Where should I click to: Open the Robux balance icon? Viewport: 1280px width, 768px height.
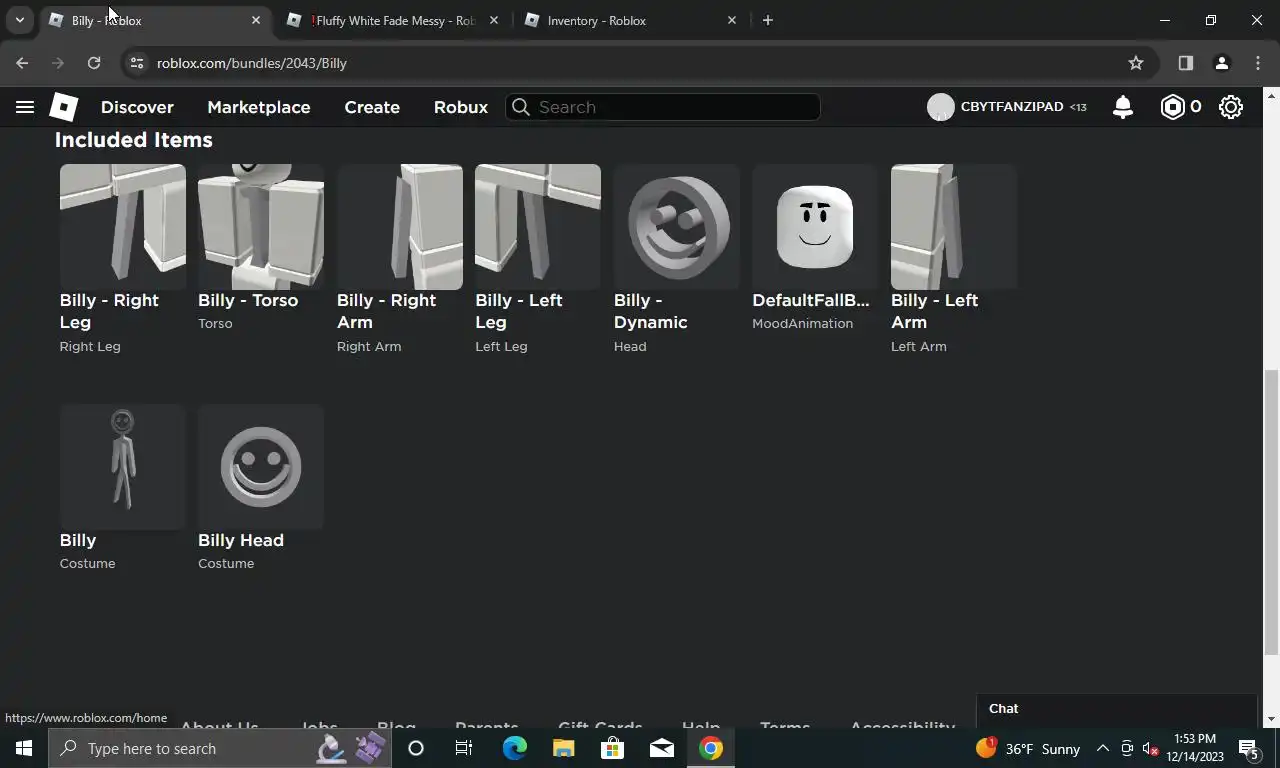click(x=1172, y=107)
